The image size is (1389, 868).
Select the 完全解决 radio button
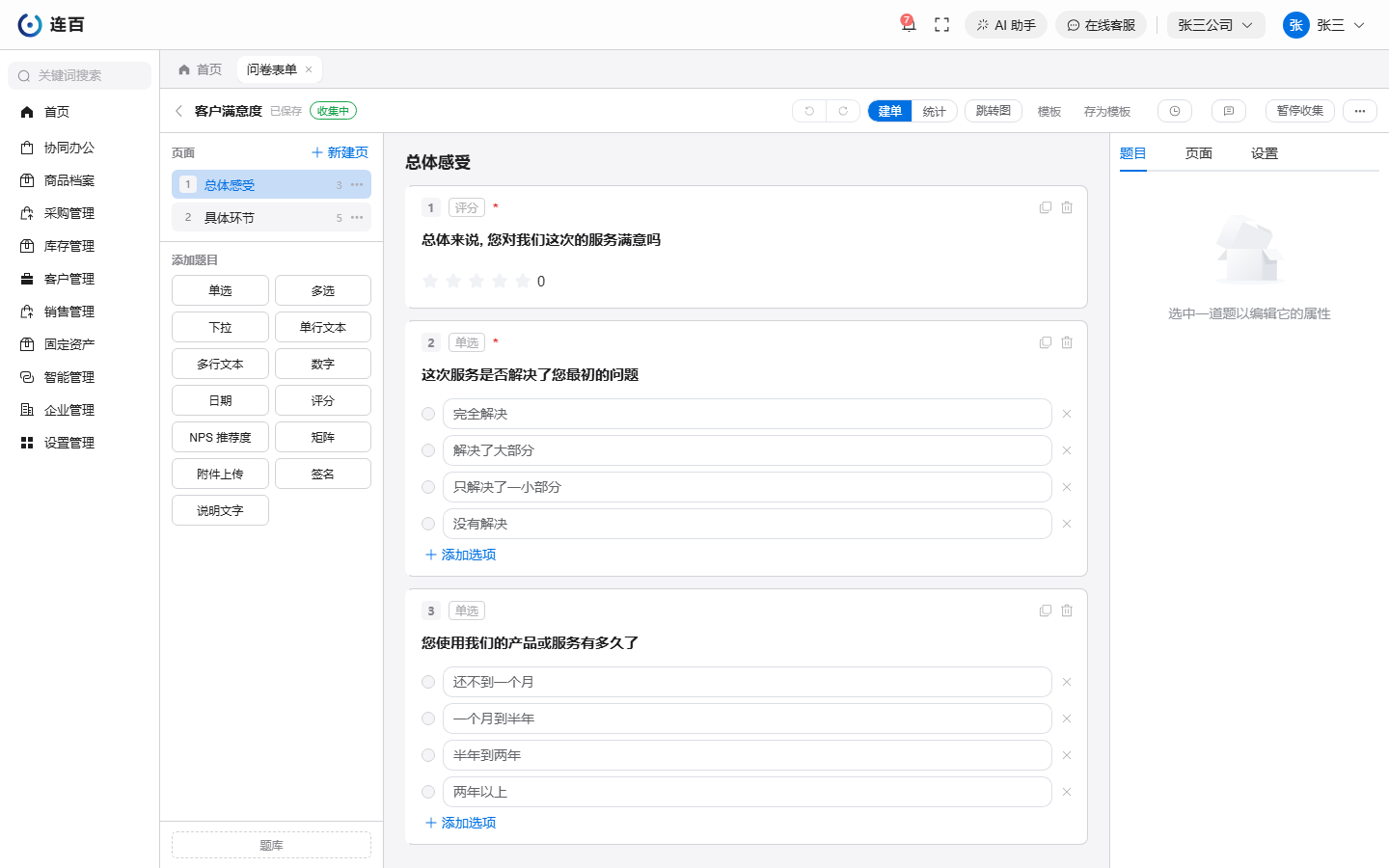coord(428,414)
